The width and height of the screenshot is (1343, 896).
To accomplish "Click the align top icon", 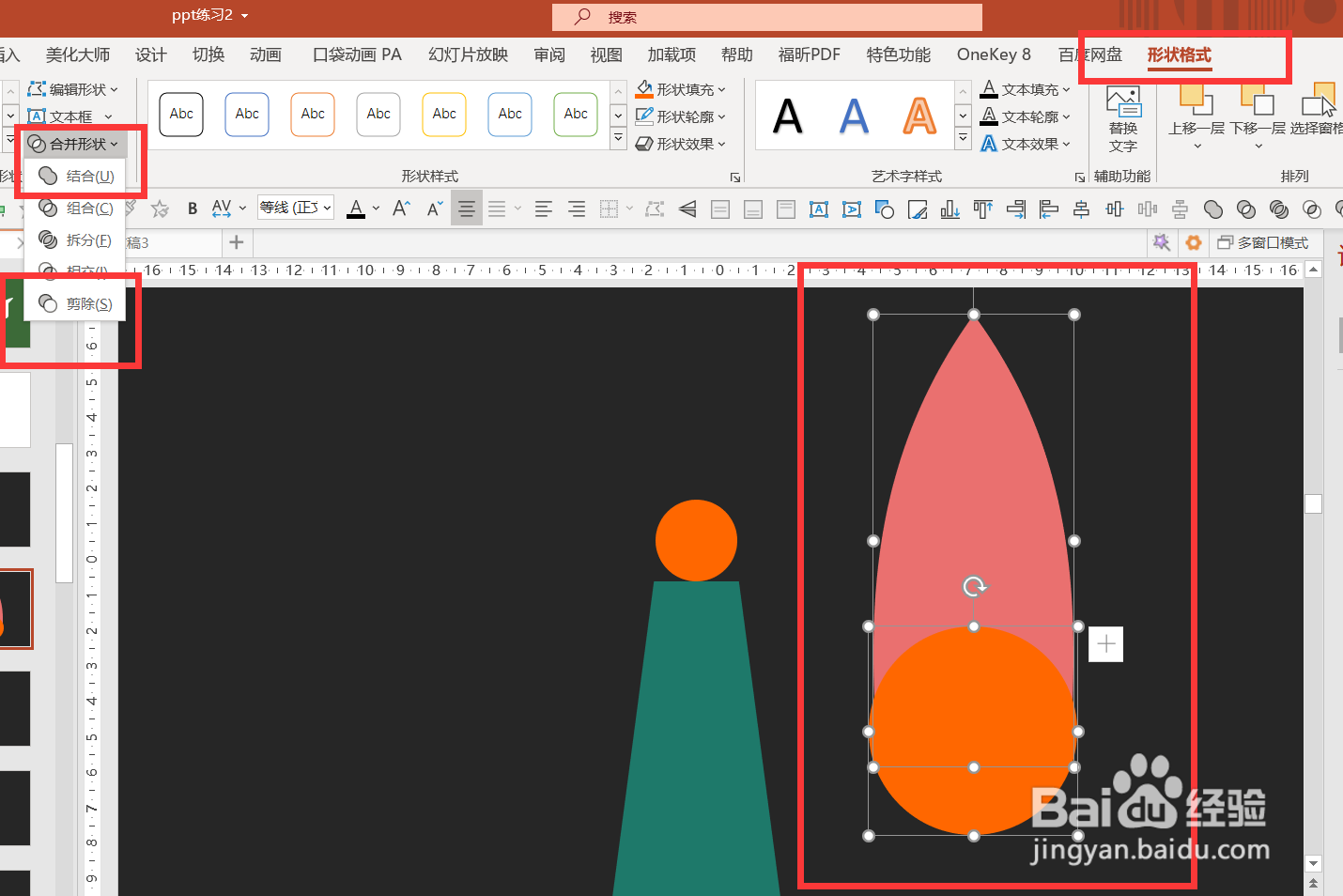I will click(x=983, y=209).
